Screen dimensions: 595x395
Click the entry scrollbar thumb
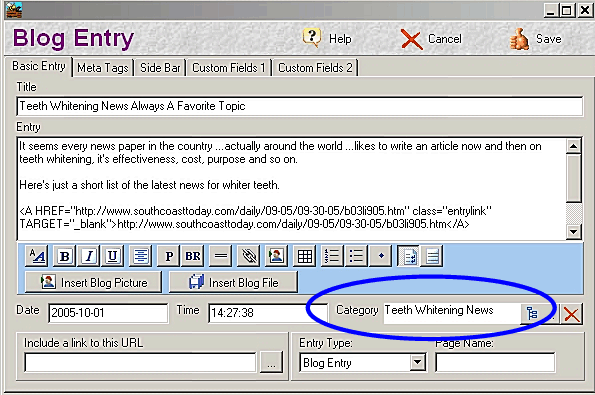tap(574, 178)
